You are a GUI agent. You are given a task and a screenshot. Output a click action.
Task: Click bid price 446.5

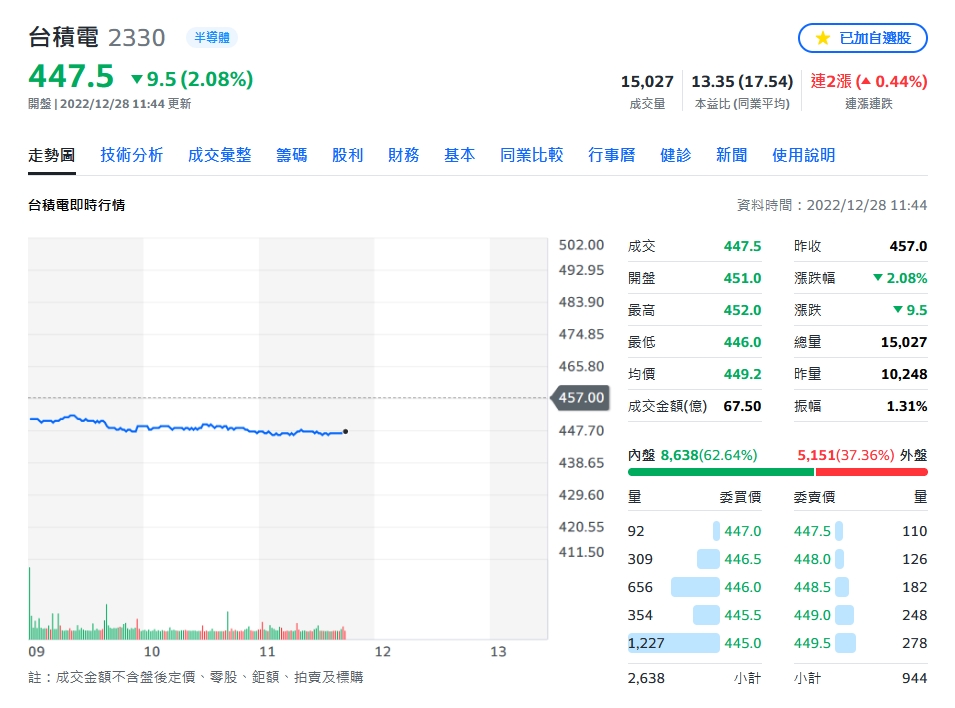click(x=742, y=559)
